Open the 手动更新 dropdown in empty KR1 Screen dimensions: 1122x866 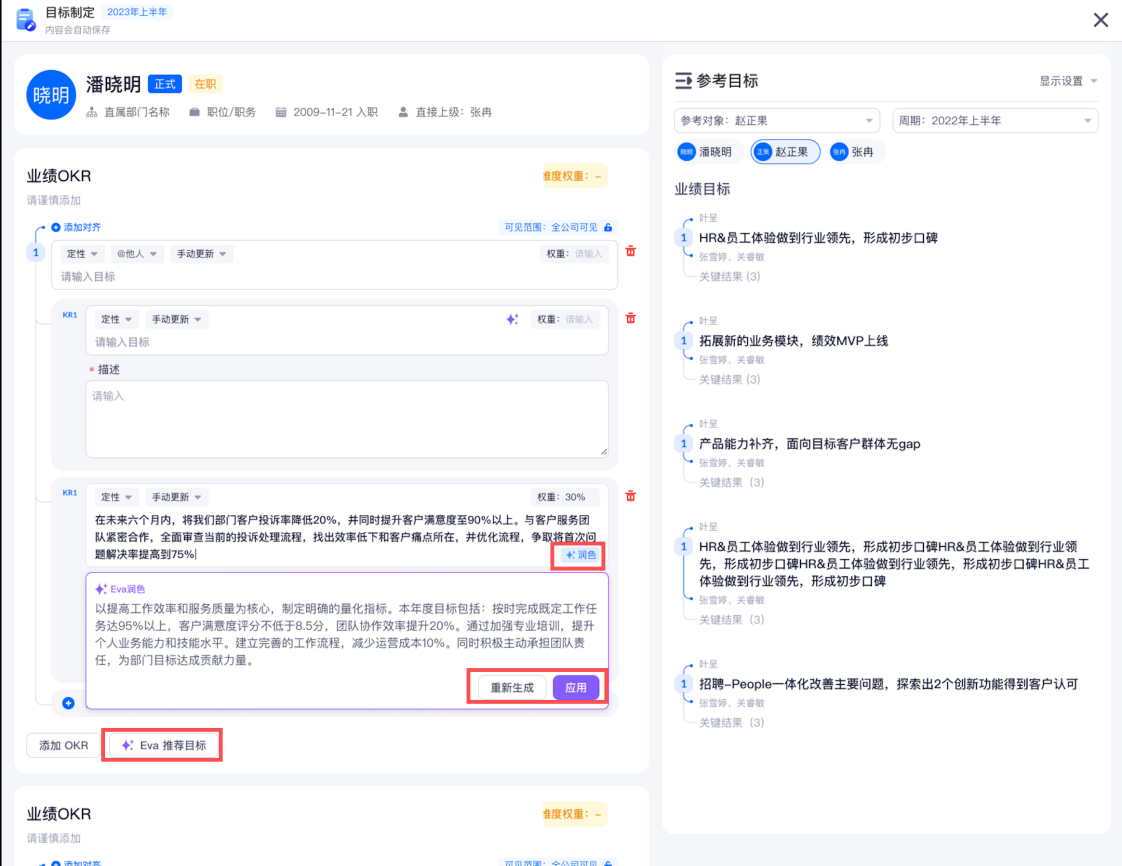tap(176, 319)
